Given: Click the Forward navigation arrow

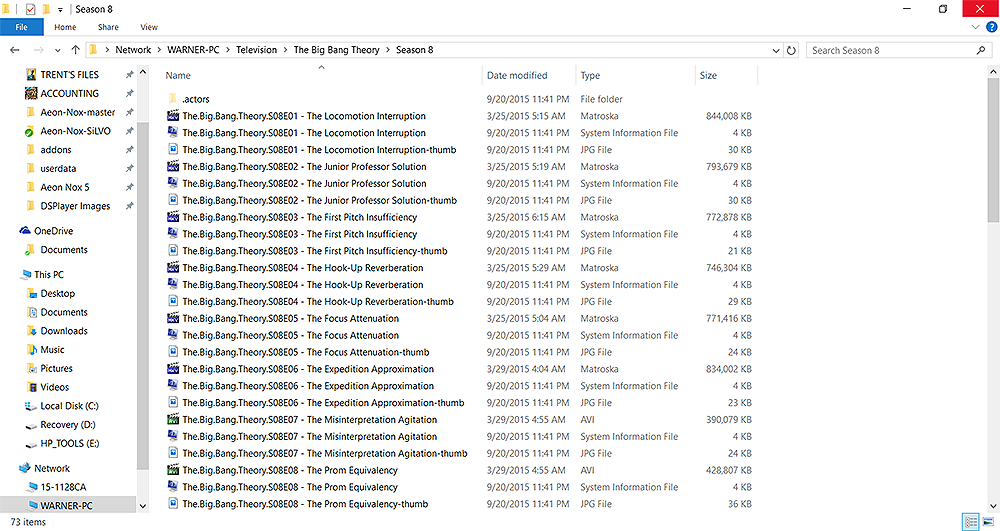Looking at the screenshot, I should coord(39,50).
